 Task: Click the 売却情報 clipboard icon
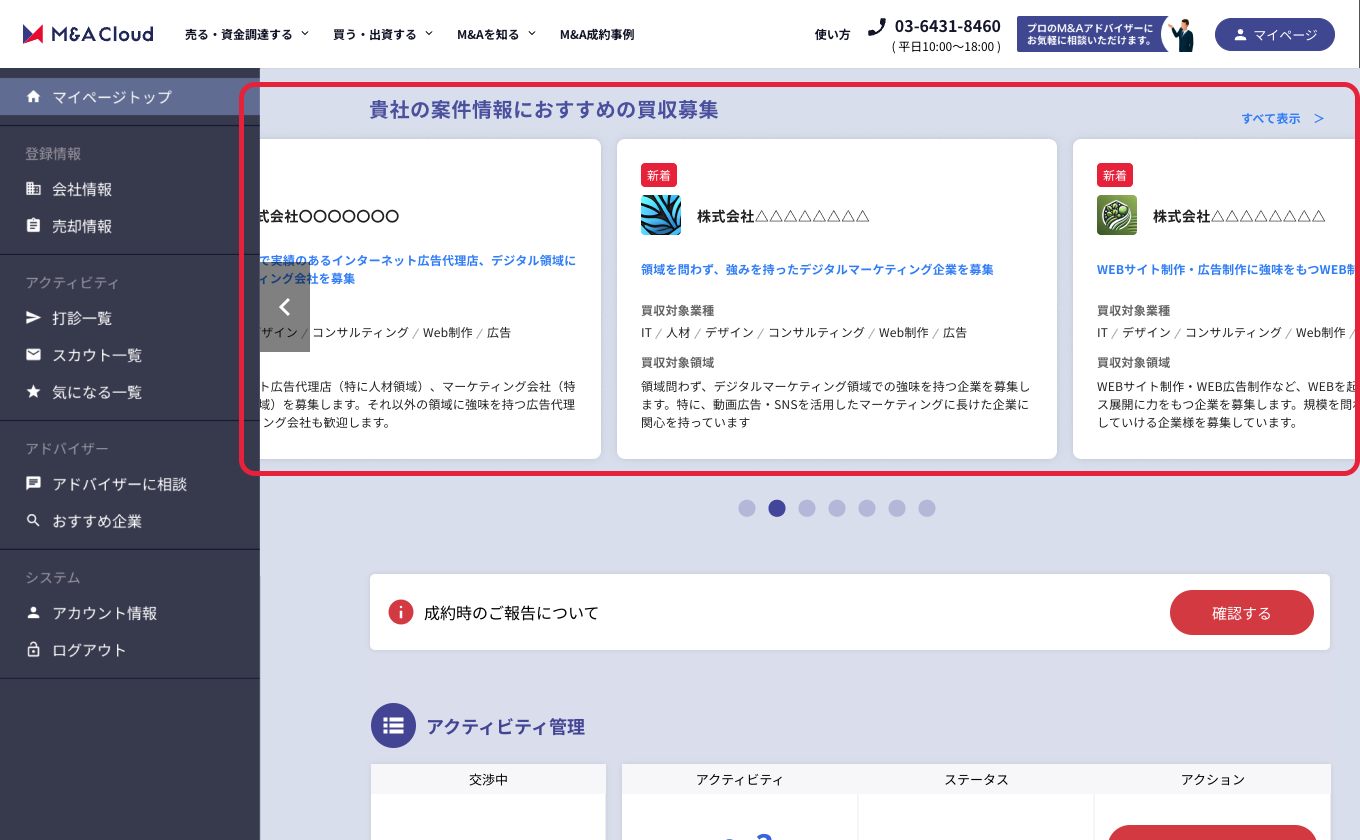(x=33, y=226)
